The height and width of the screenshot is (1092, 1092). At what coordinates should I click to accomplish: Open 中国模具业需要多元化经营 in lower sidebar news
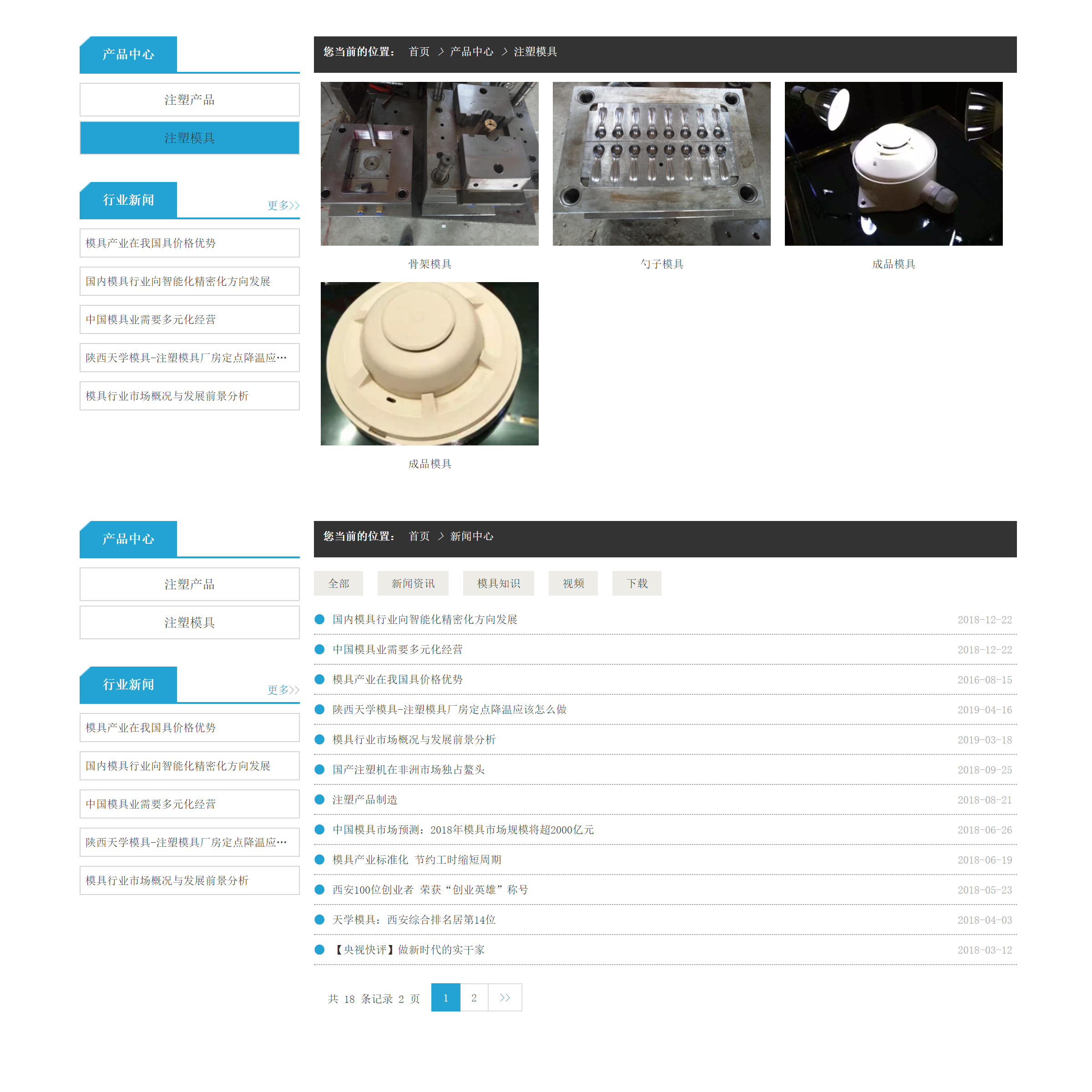point(189,804)
